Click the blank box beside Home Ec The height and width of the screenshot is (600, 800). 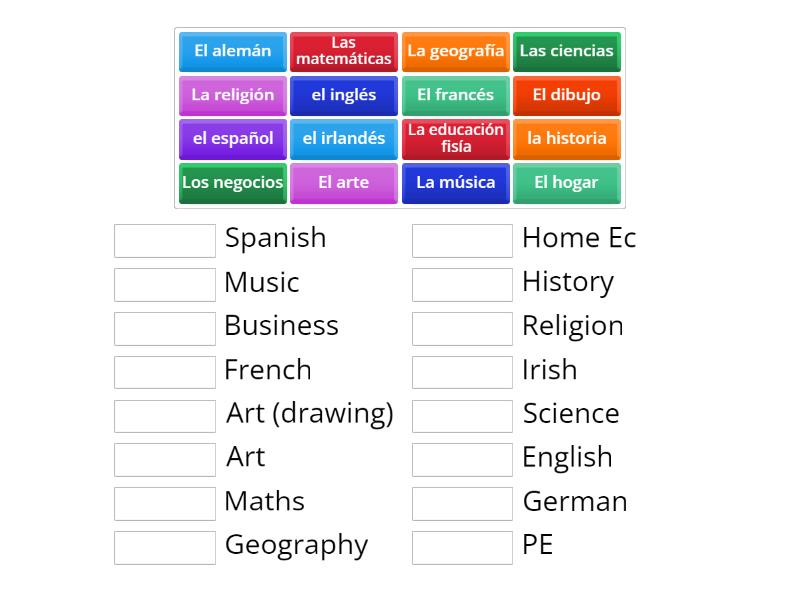click(x=462, y=241)
